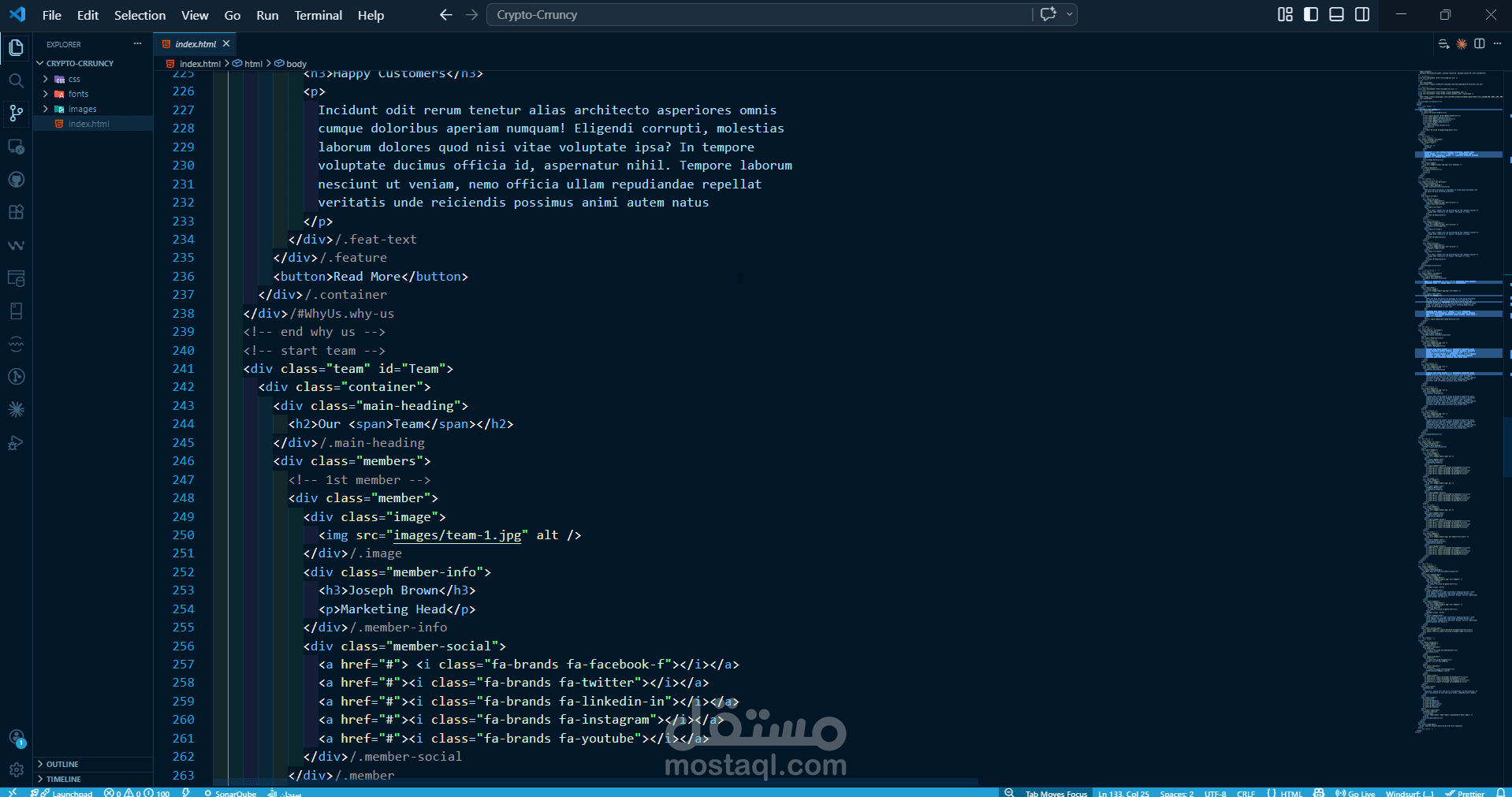The image size is (1512, 797).
Task: Toggle the bottom panel visibility
Action: [1336, 14]
